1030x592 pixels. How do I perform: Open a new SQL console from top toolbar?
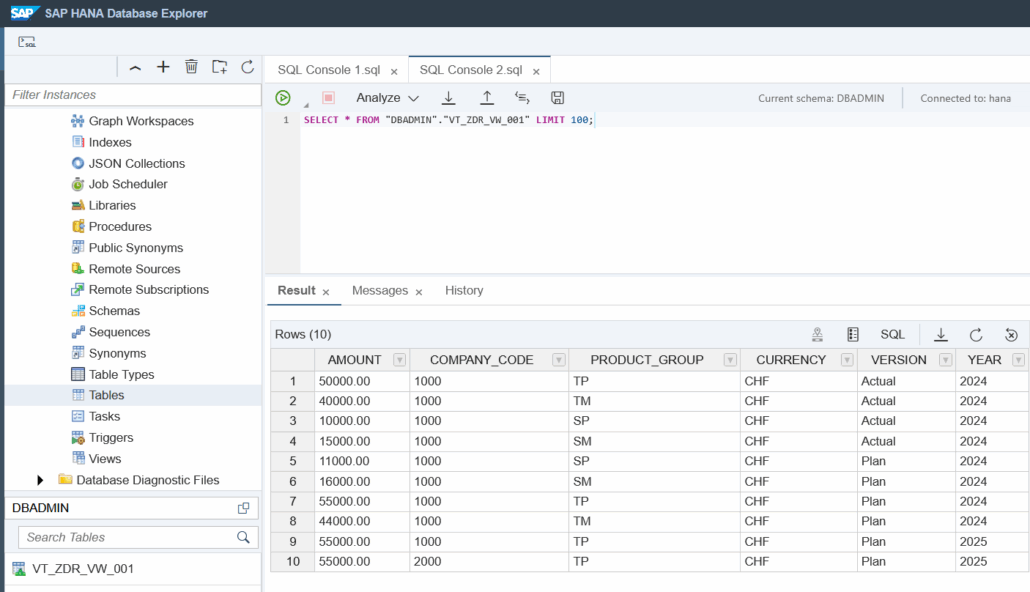27,42
